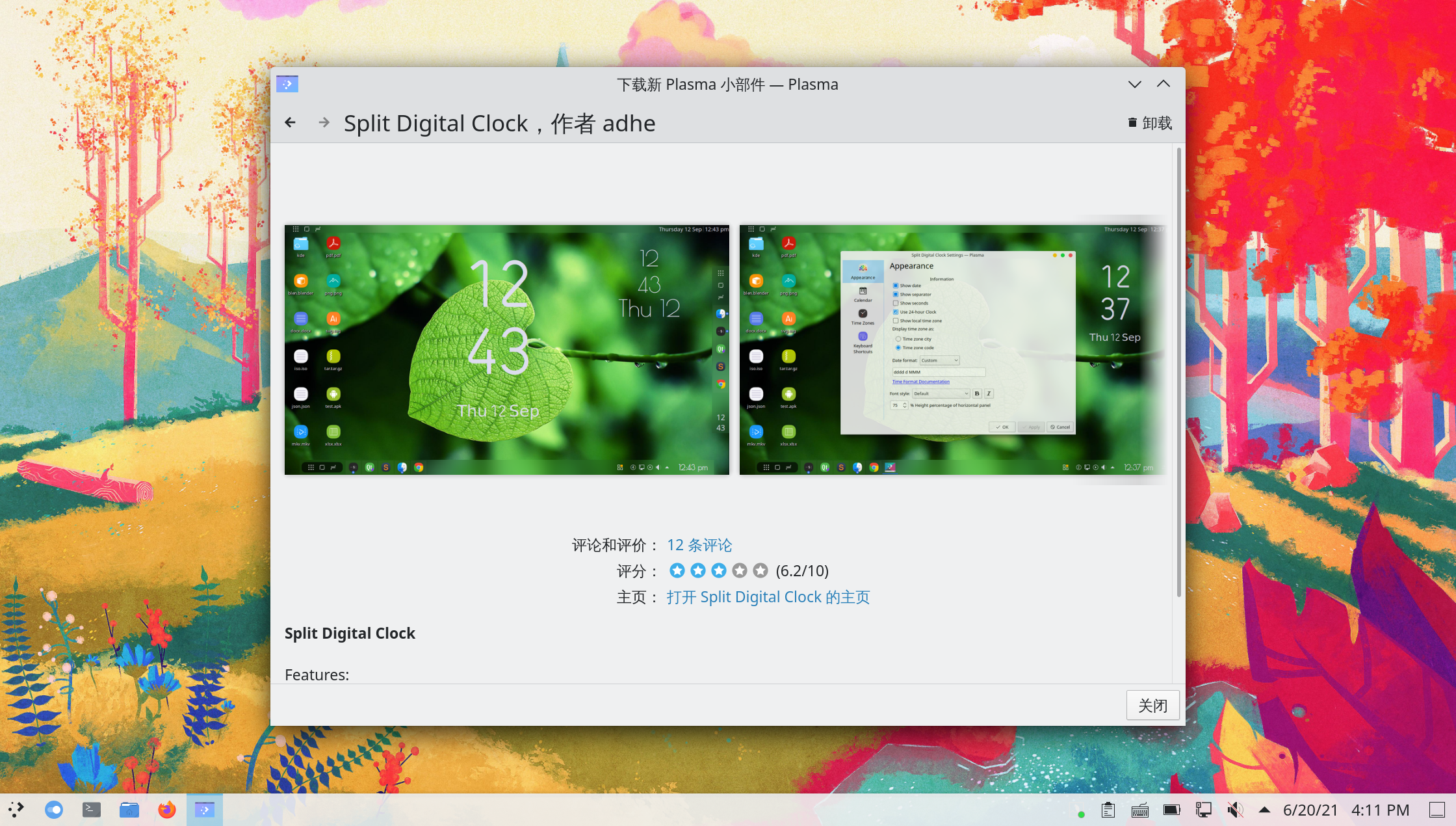The image size is (1456, 826).
Task: Select the active Plasma widgets task in taskbar
Action: pyautogui.click(x=204, y=809)
